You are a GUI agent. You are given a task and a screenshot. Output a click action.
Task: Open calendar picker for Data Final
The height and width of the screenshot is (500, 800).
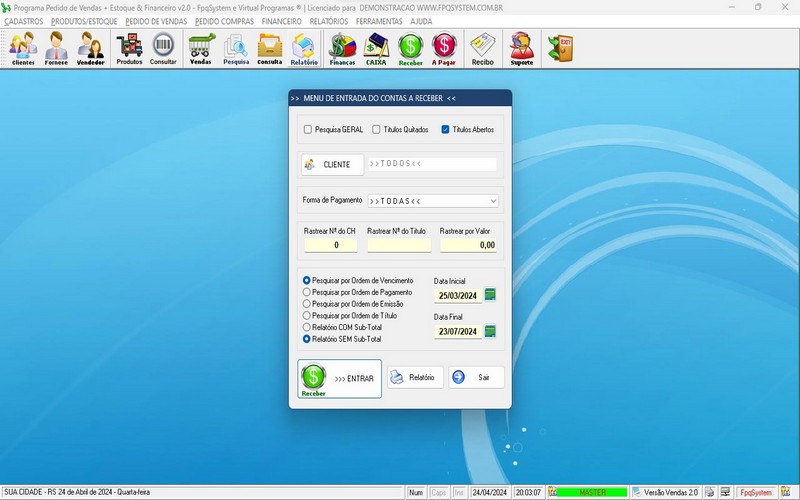[490, 331]
